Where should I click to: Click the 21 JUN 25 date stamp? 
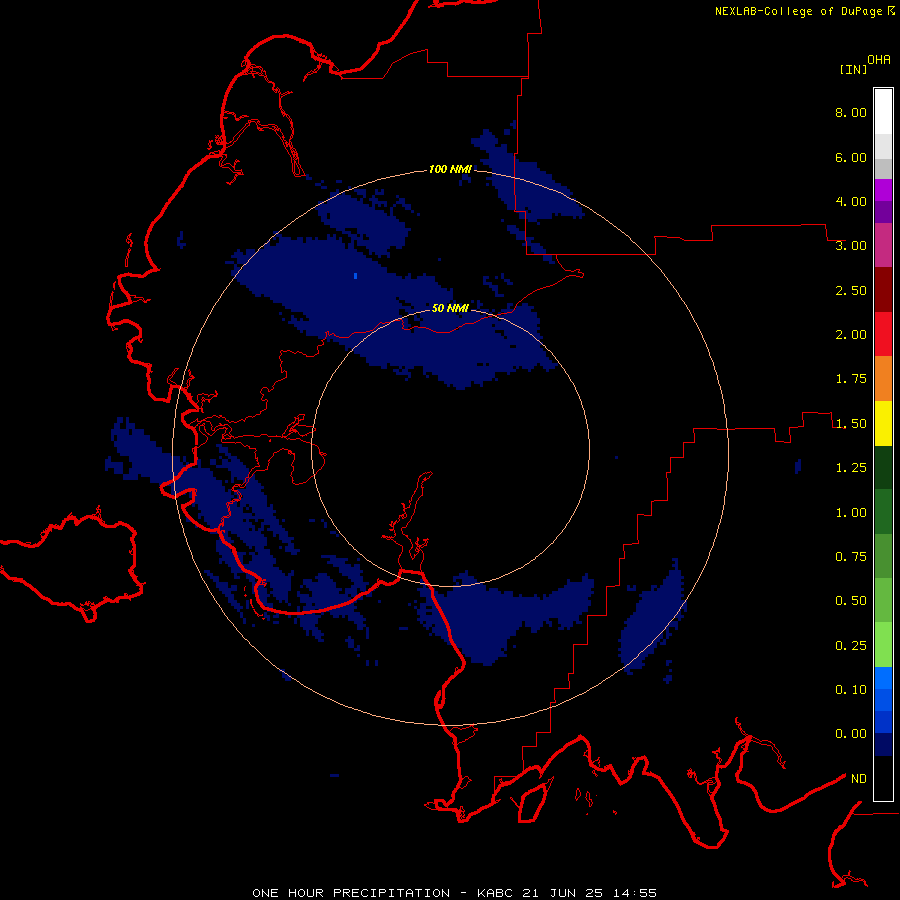tap(565, 893)
